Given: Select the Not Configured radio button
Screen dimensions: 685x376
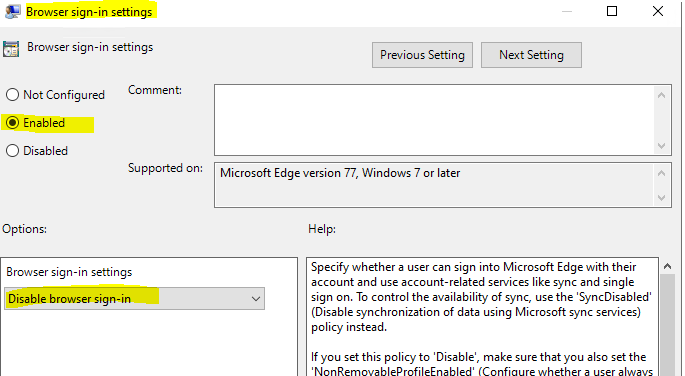Looking at the screenshot, I should tap(12, 95).
